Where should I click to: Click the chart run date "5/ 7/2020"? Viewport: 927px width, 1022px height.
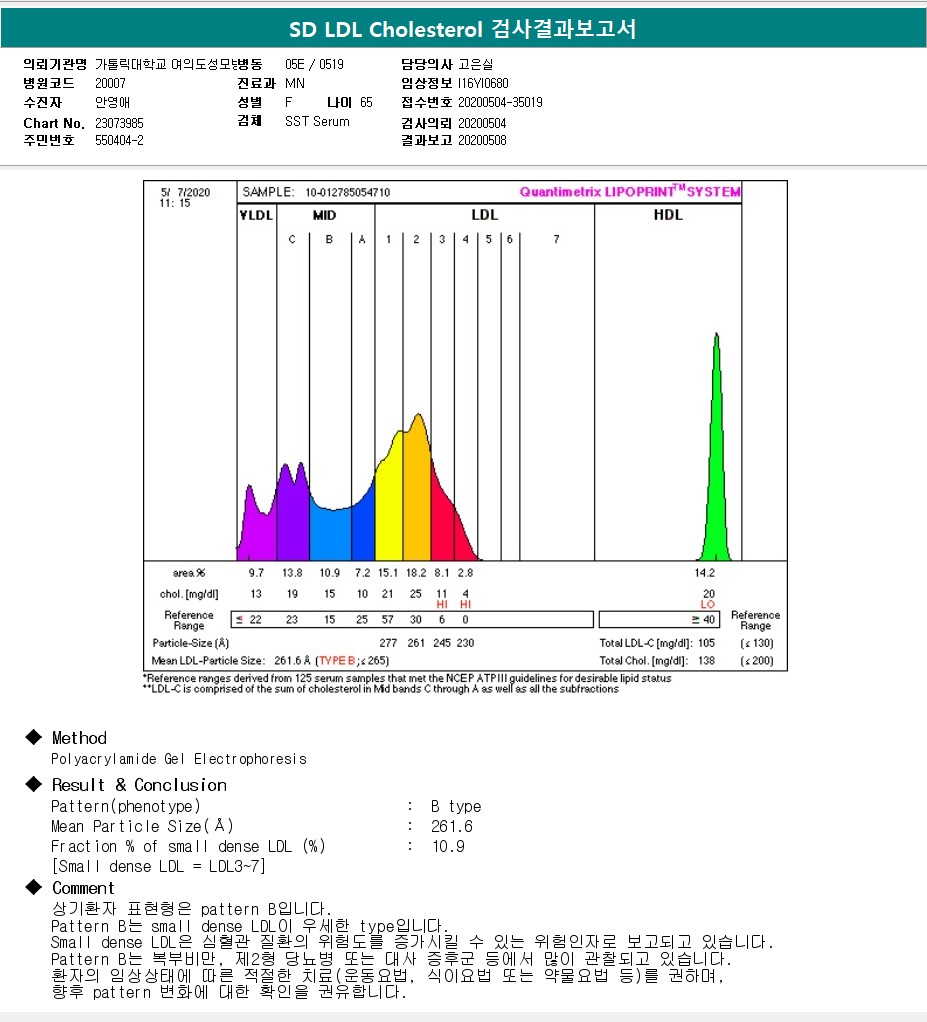[185, 192]
